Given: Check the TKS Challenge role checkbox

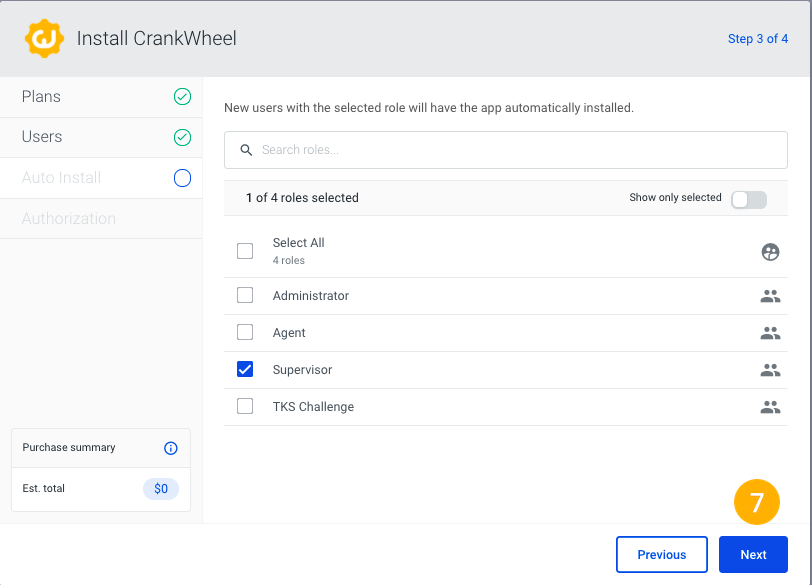Looking at the screenshot, I should tap(245, 406).
